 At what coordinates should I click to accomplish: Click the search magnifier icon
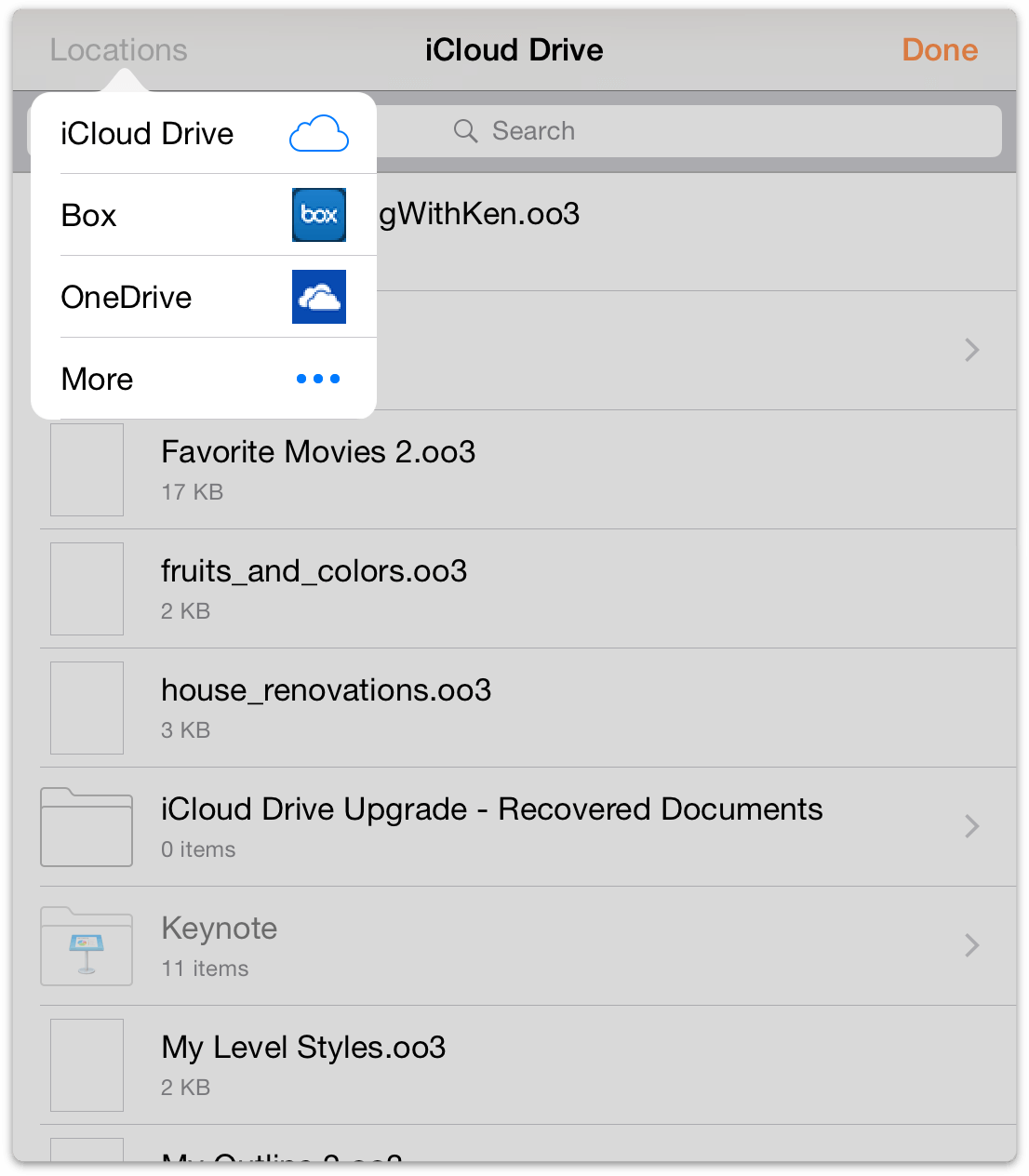click(x=466, y=131)
